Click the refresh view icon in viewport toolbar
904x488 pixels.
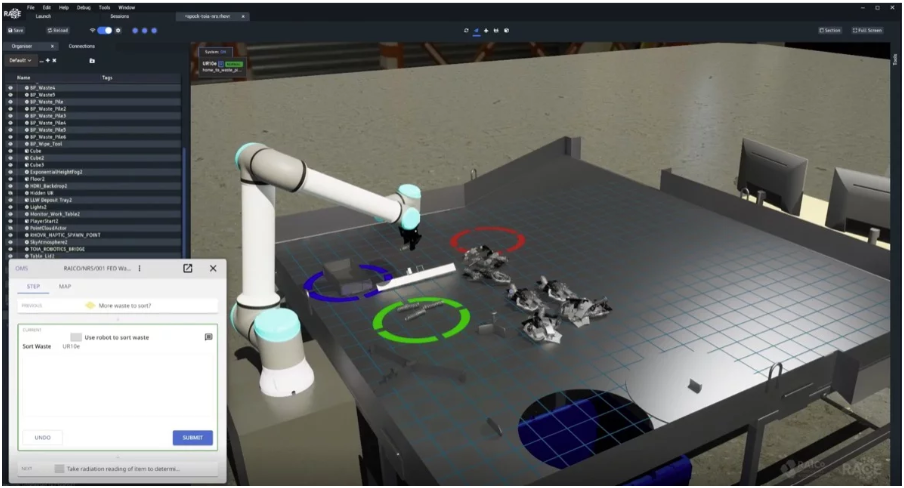coord(466,31)
